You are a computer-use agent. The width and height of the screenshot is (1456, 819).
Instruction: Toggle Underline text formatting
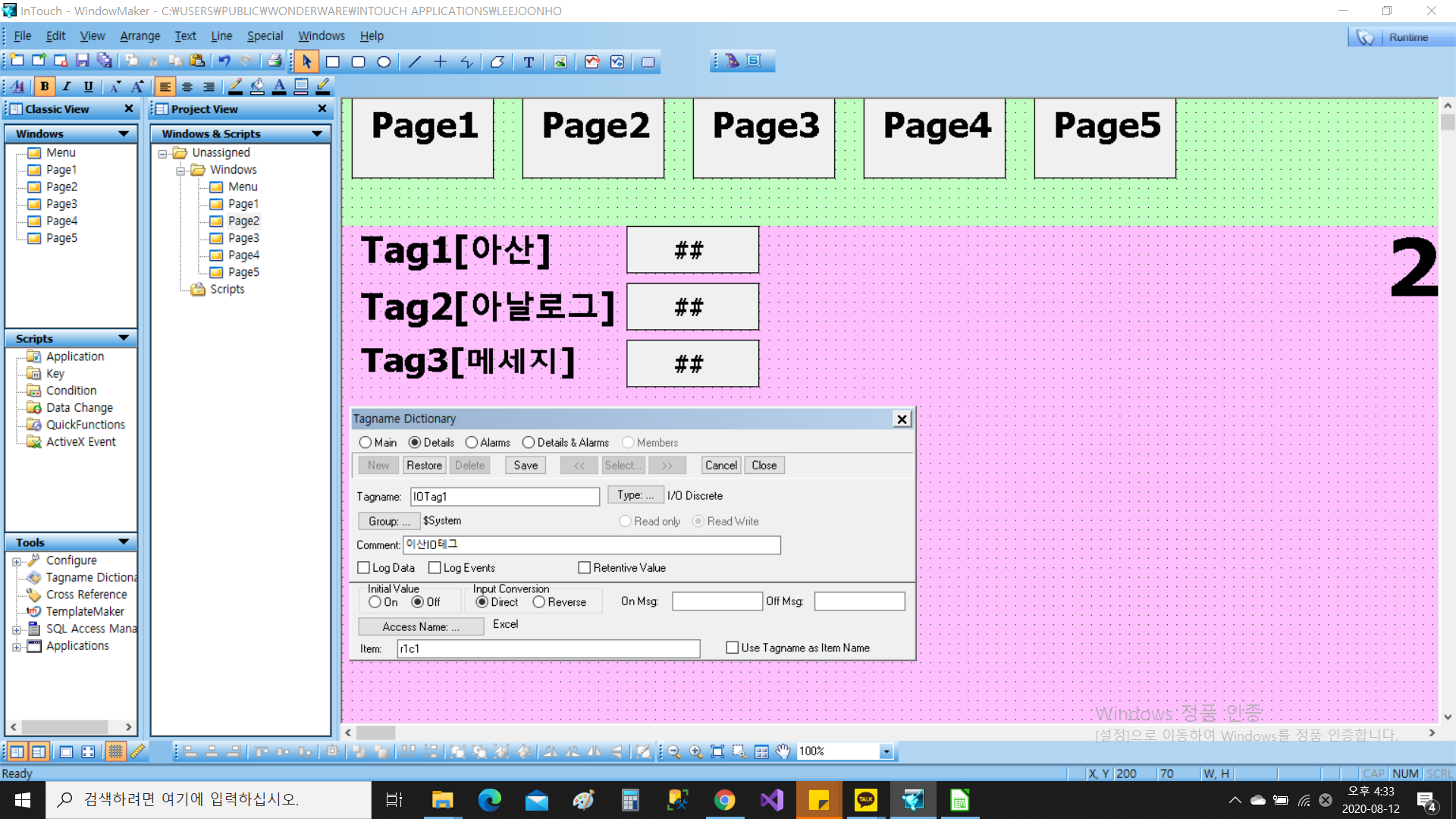pyautogui.click(x=89, y=86)
